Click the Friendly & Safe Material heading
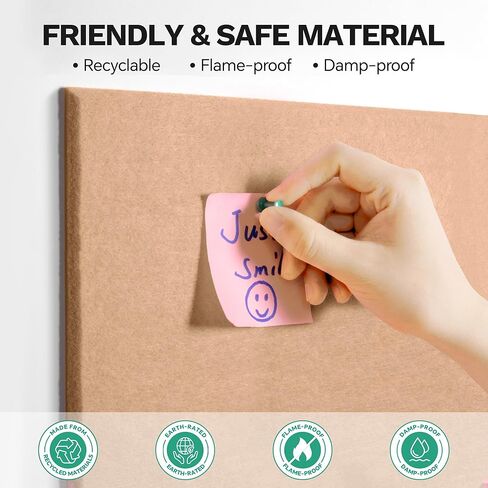488x488 pixels. pyautogui.click(x=243, y=35)
